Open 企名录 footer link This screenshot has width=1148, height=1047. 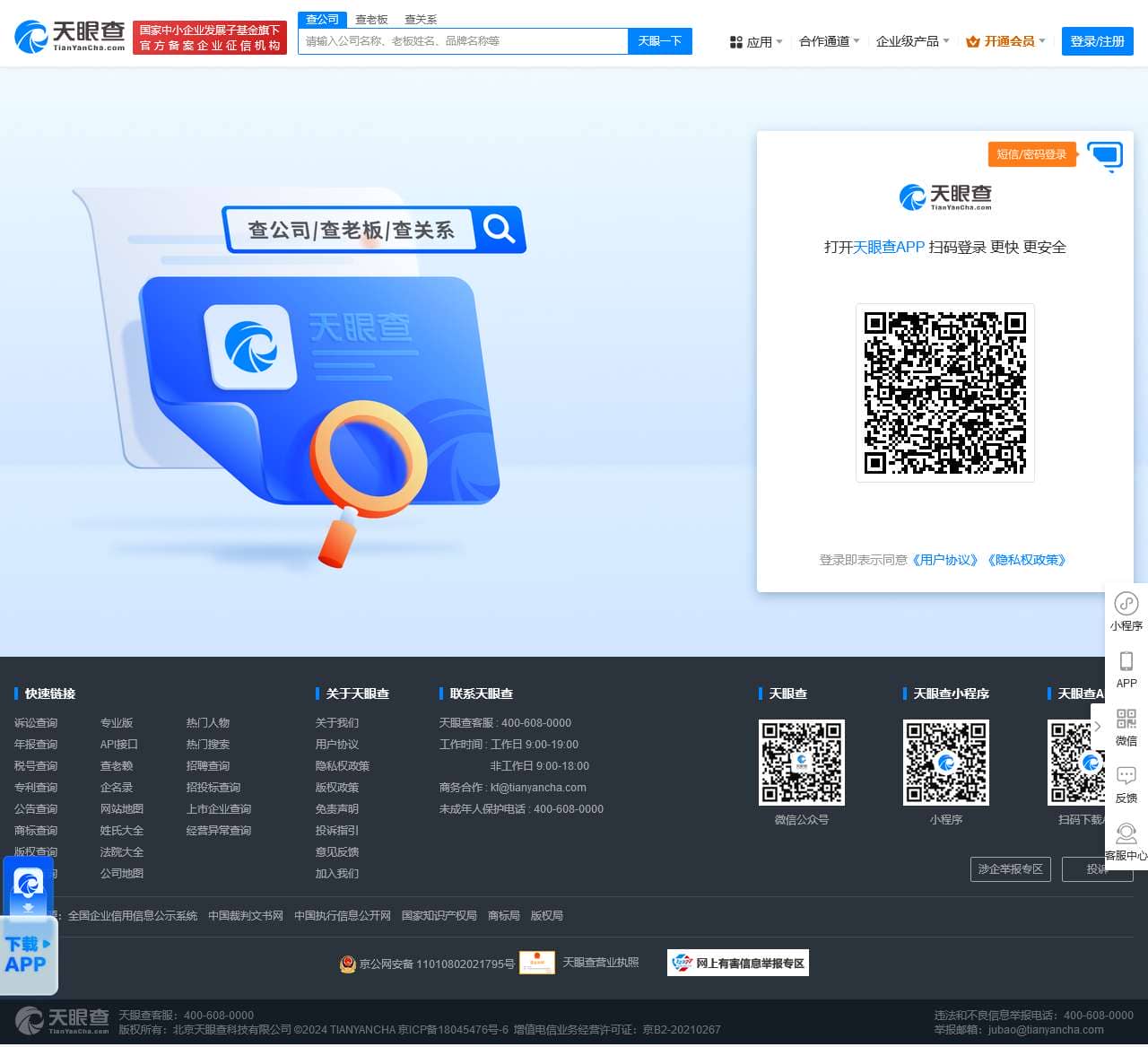pyautogui.click(x=117, y=788)
